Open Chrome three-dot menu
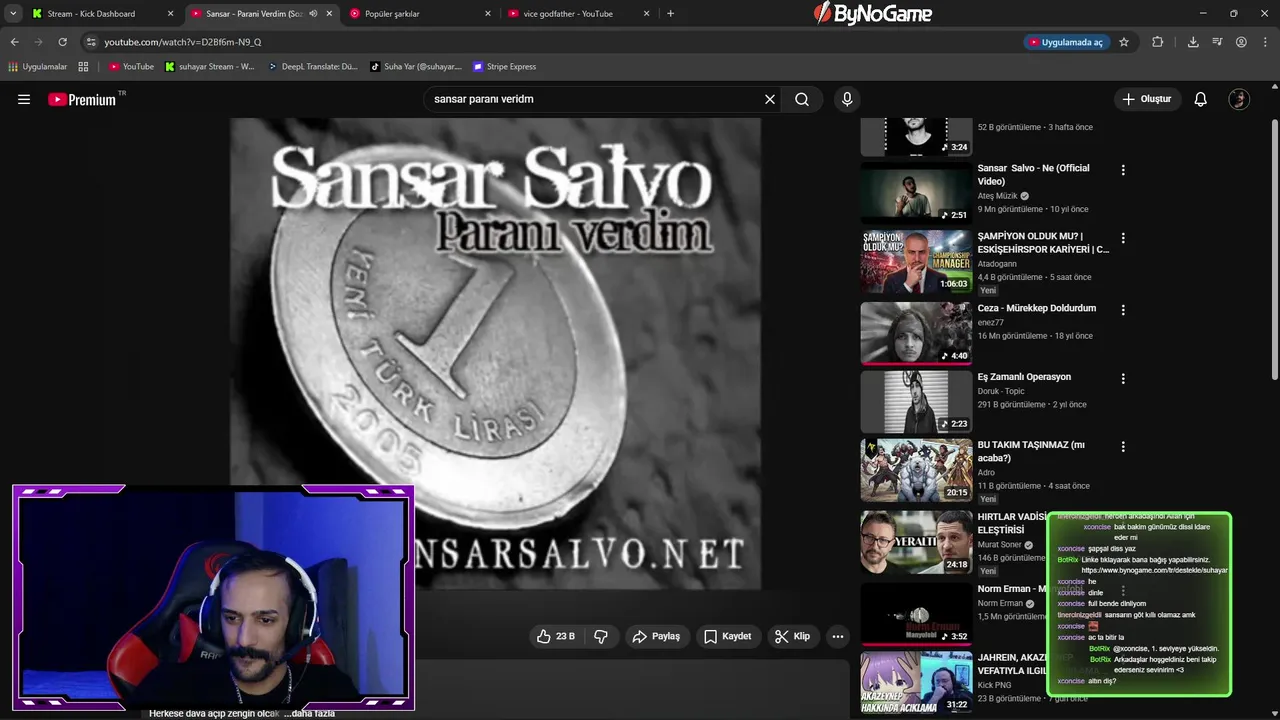This screenshot has width=1280, height=720. [x=1265, y=42]
